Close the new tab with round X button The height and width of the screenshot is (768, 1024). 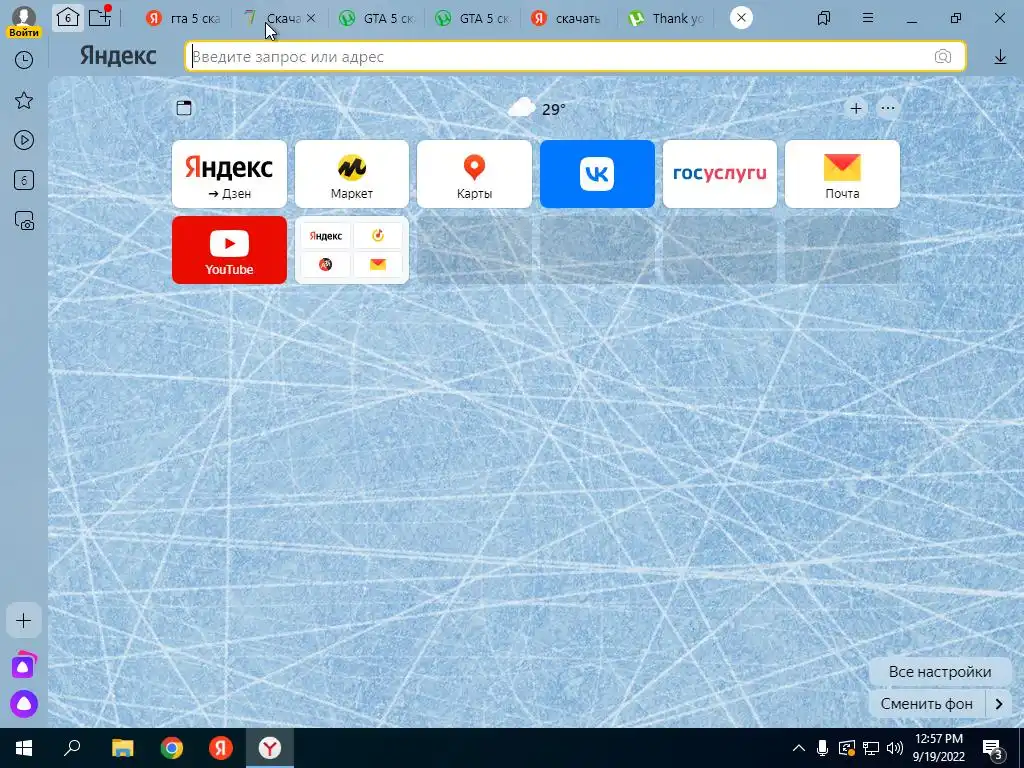coord(741,18)
